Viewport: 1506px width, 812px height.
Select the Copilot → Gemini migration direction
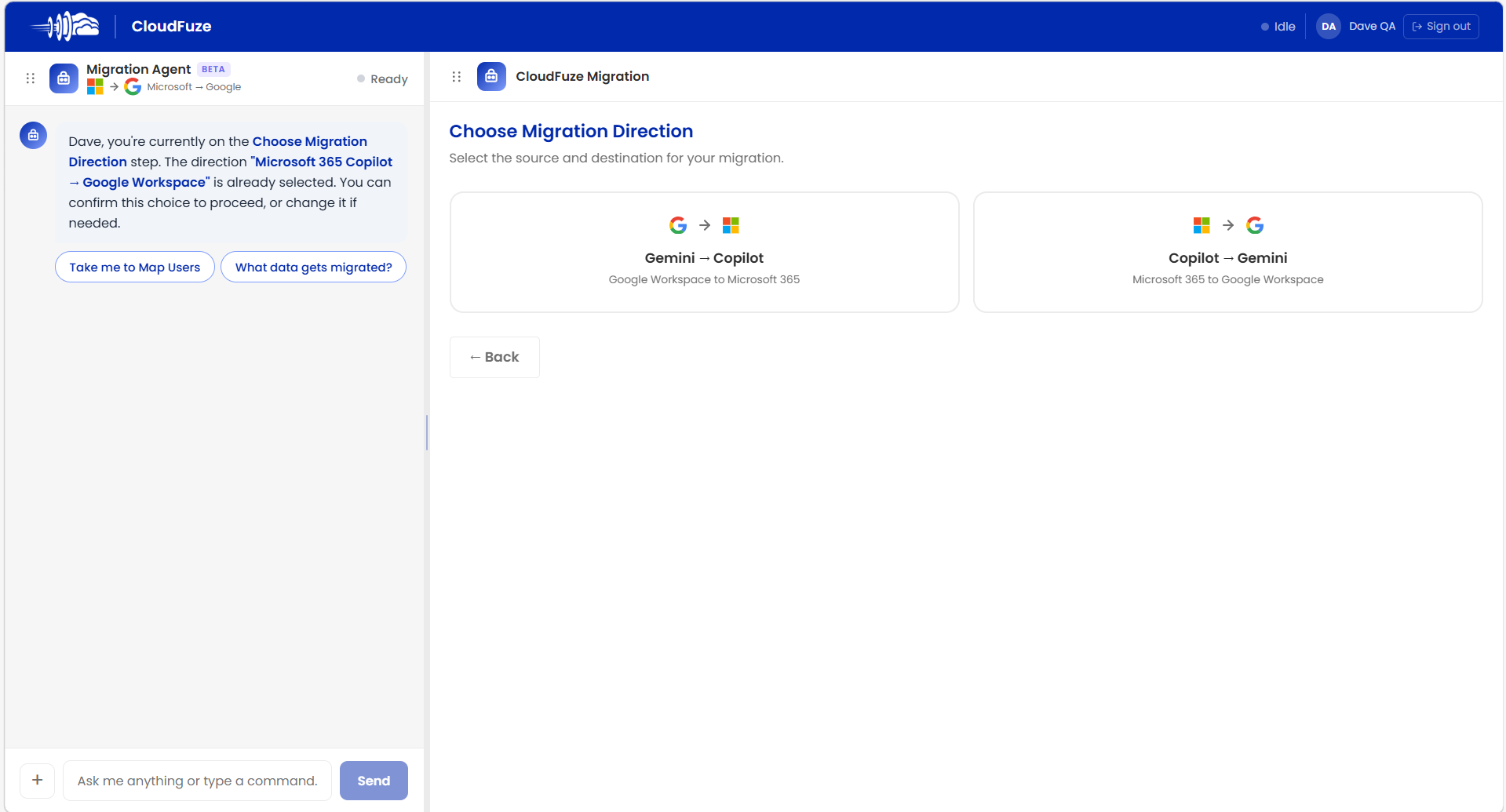tap(1227, 252)
